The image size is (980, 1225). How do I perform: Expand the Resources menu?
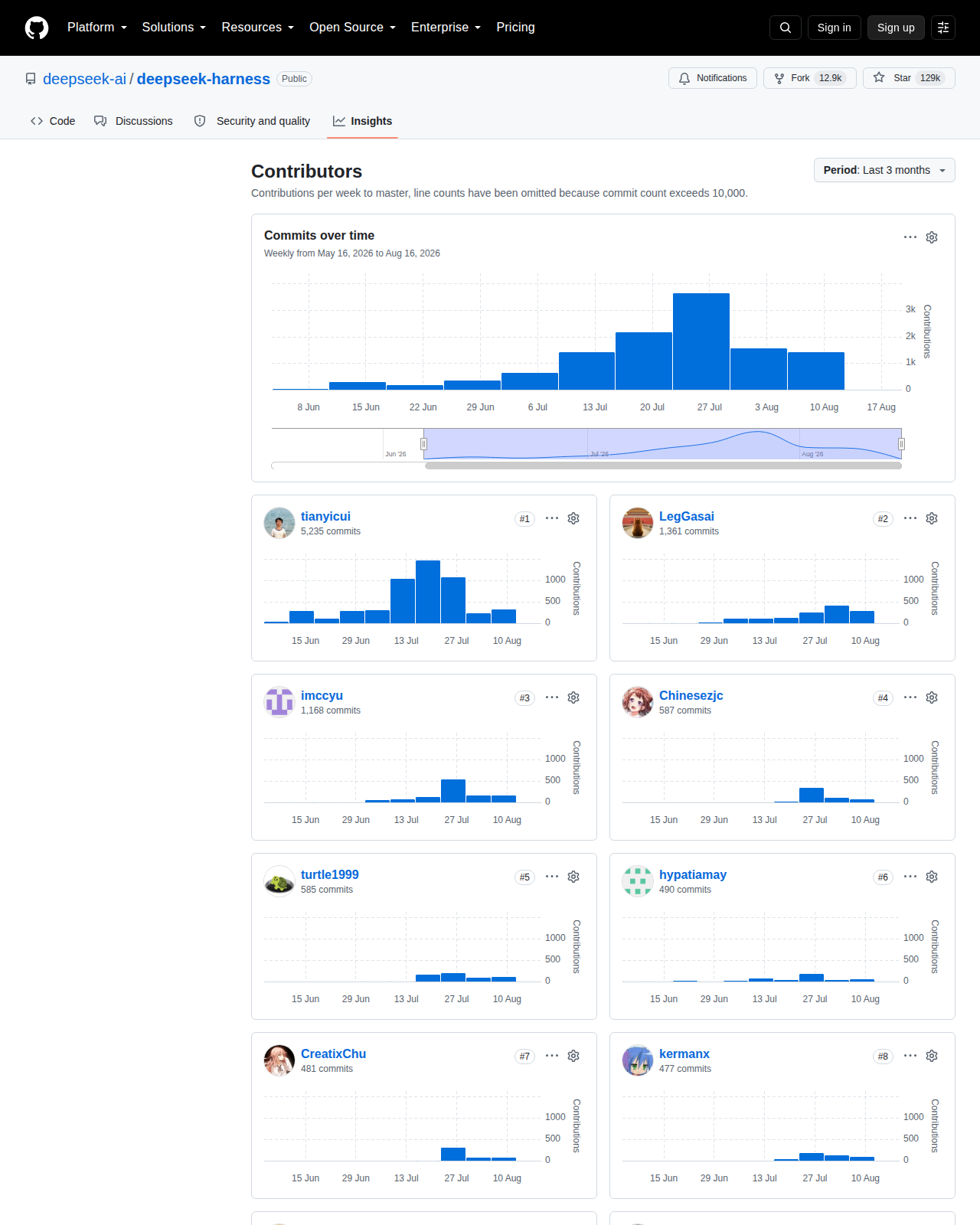[258, 28]
